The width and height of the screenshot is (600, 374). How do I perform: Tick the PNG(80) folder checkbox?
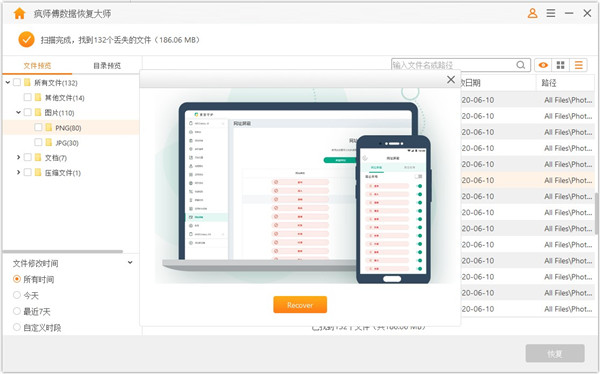coord(38,127)
